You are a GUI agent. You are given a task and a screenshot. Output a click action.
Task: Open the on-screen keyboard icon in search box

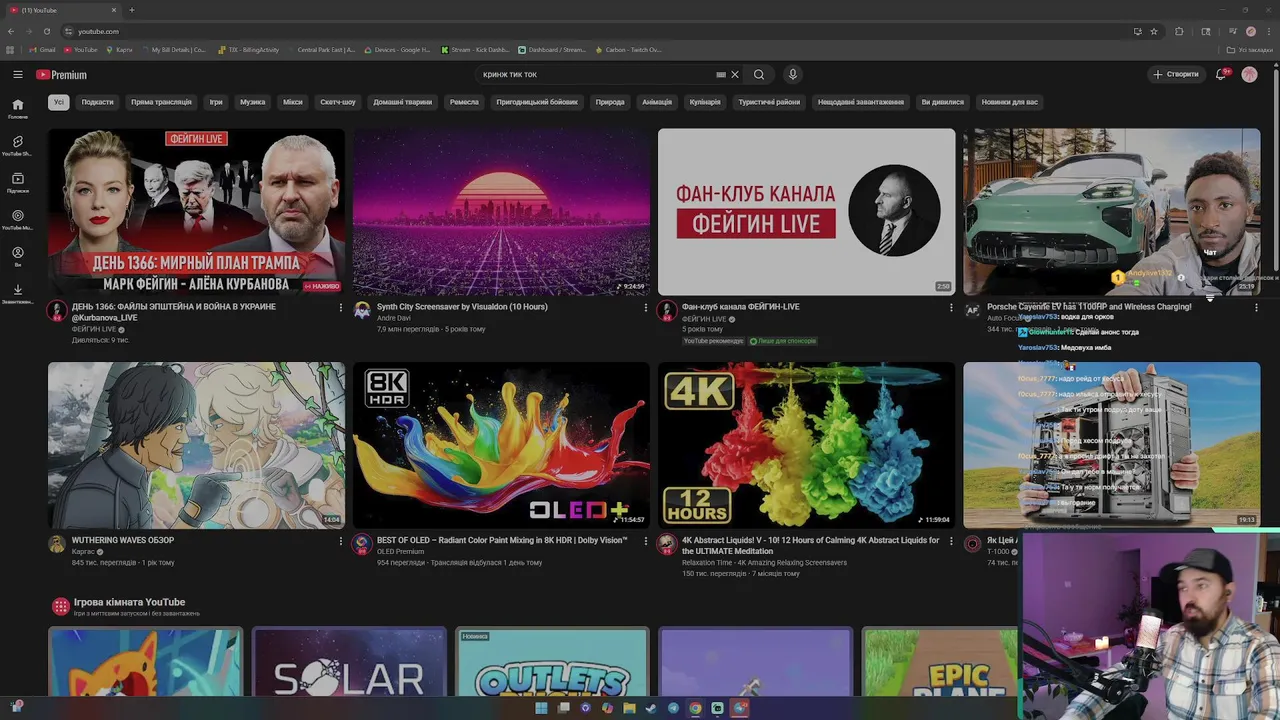[721, 74]
